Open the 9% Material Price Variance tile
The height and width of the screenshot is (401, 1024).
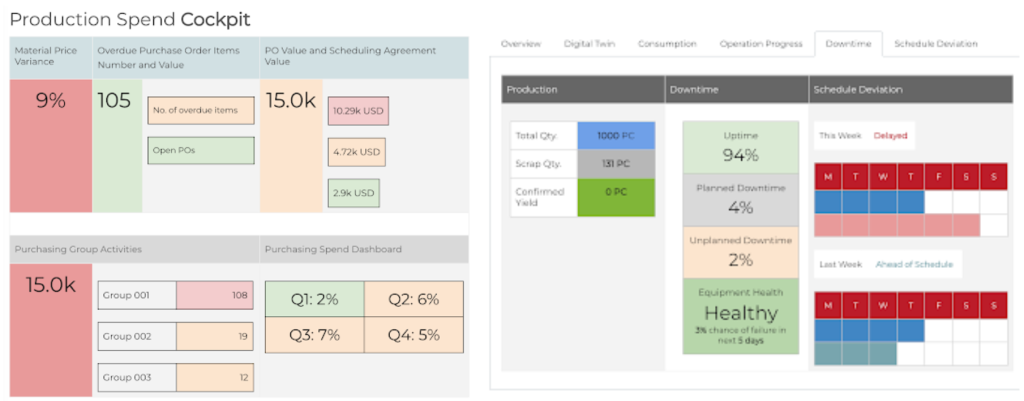pos(51,146)
